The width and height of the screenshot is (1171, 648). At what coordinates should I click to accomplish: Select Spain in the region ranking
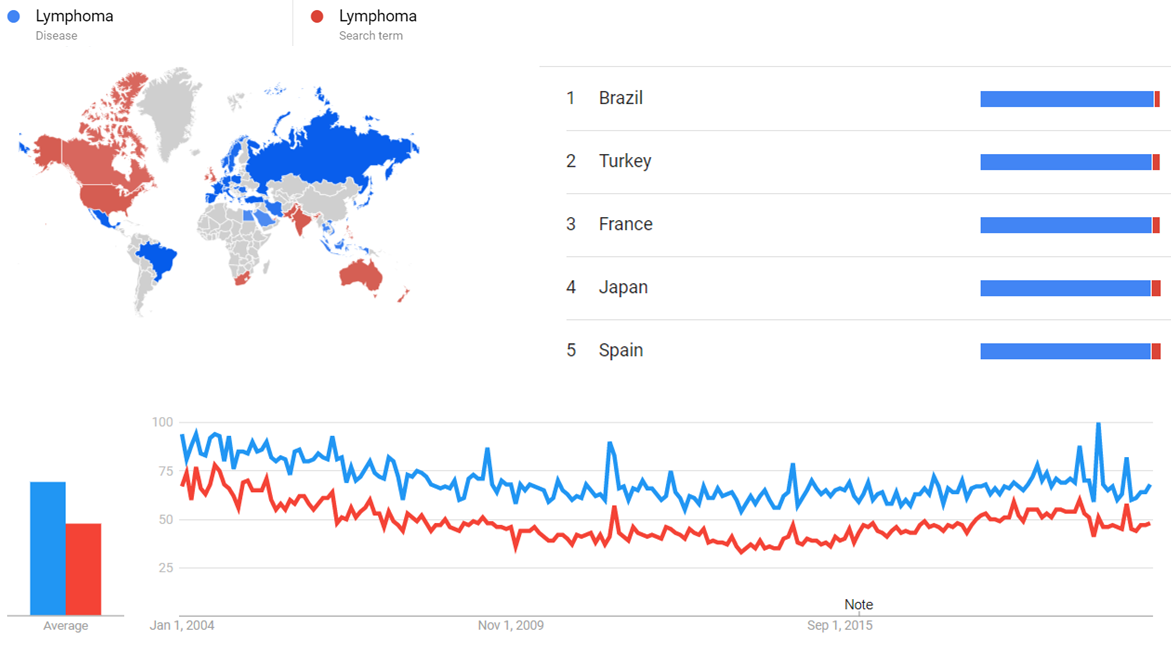click(x=620, y=350)
